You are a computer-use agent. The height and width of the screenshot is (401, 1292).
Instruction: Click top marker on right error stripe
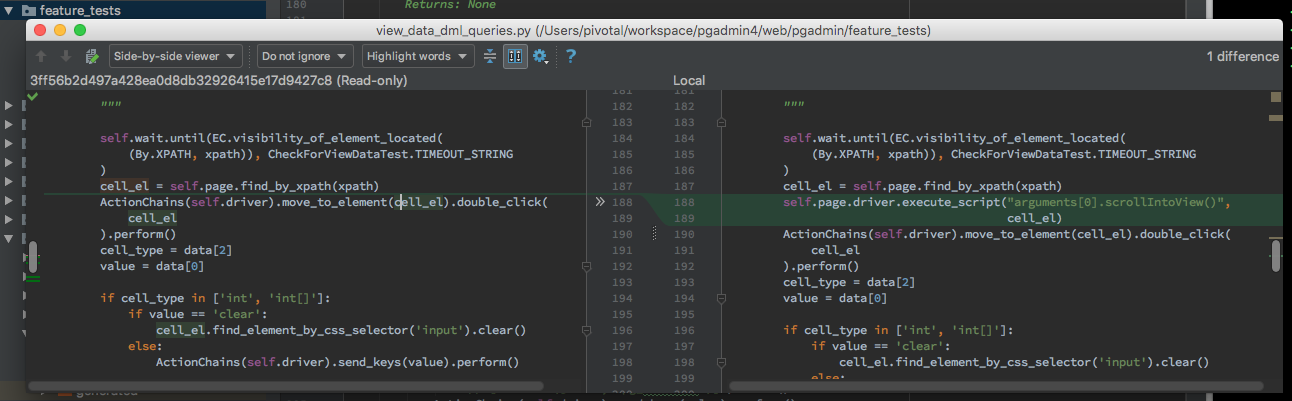1276,98
